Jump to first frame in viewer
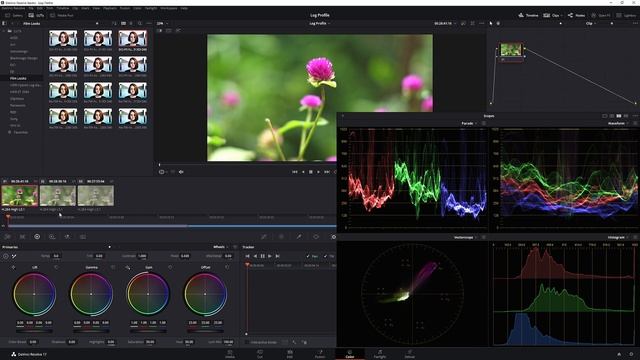 pos(295,172)
